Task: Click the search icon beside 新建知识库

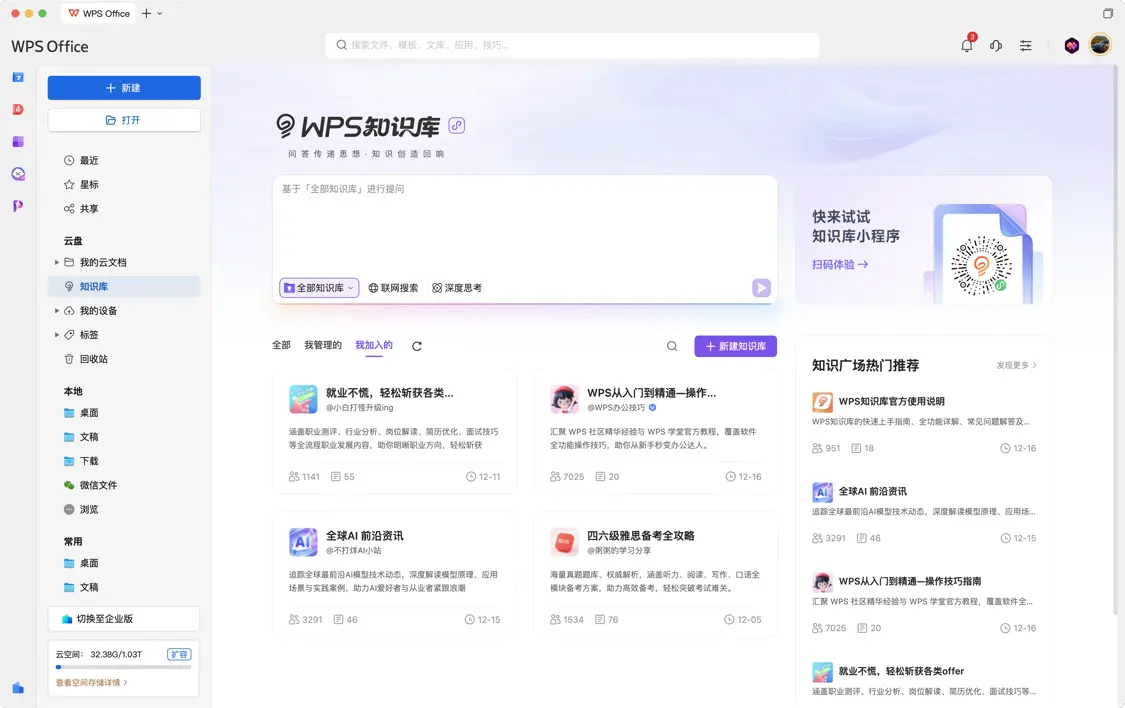Action: 672,346
